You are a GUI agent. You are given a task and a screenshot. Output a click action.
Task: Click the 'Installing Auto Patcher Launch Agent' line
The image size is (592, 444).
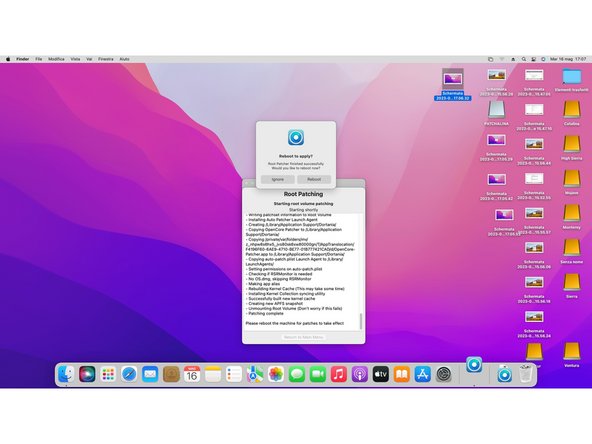pyautogui.click(x=282, y=220)
